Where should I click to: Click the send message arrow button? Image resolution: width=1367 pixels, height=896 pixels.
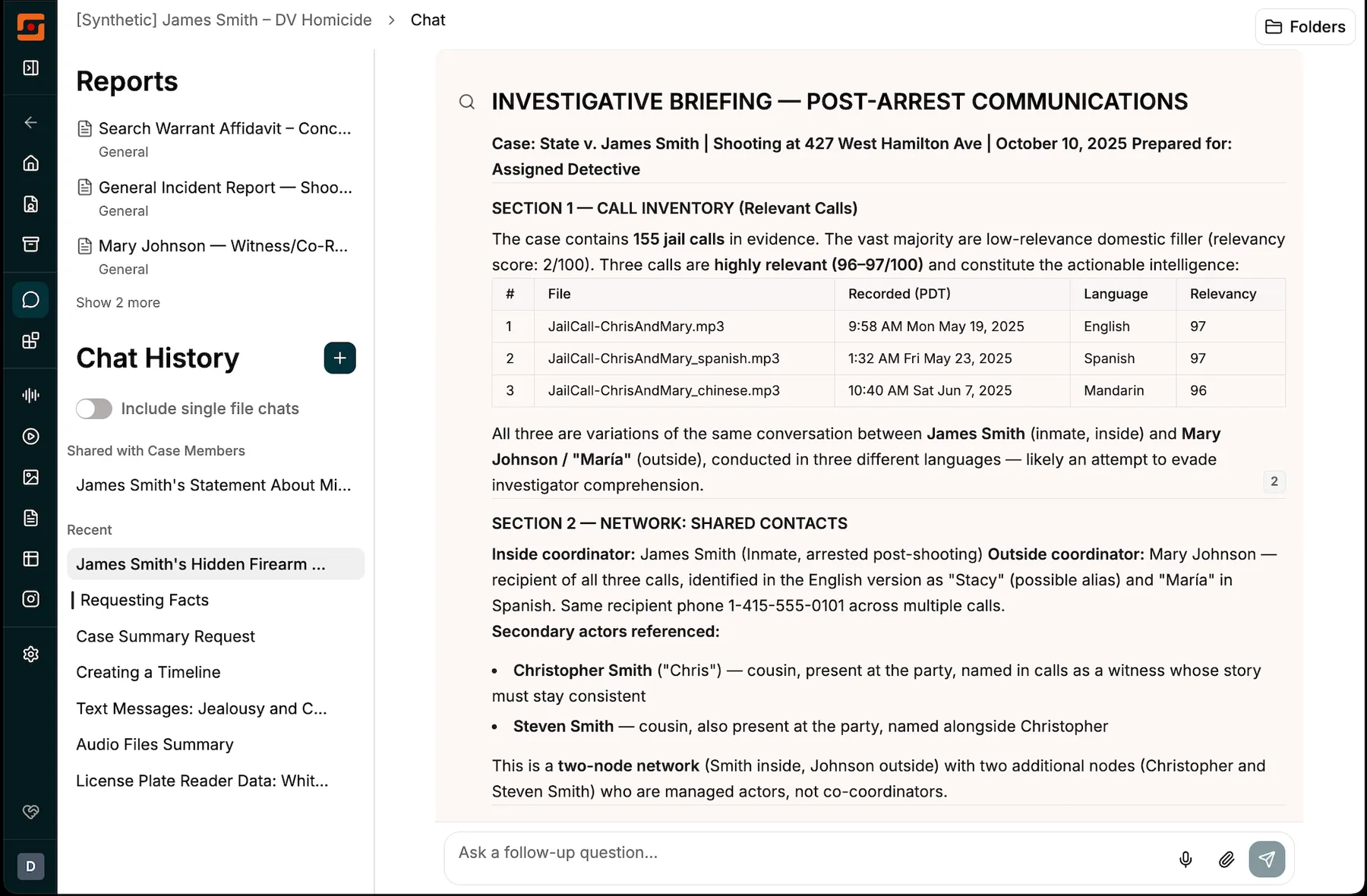[1267, 860]
